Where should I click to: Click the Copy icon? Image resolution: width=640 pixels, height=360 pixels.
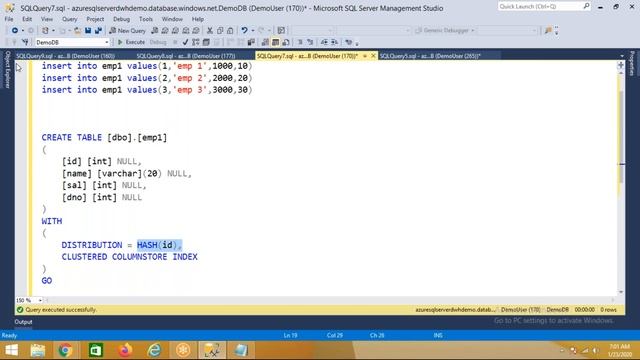(x=220, y=31)
